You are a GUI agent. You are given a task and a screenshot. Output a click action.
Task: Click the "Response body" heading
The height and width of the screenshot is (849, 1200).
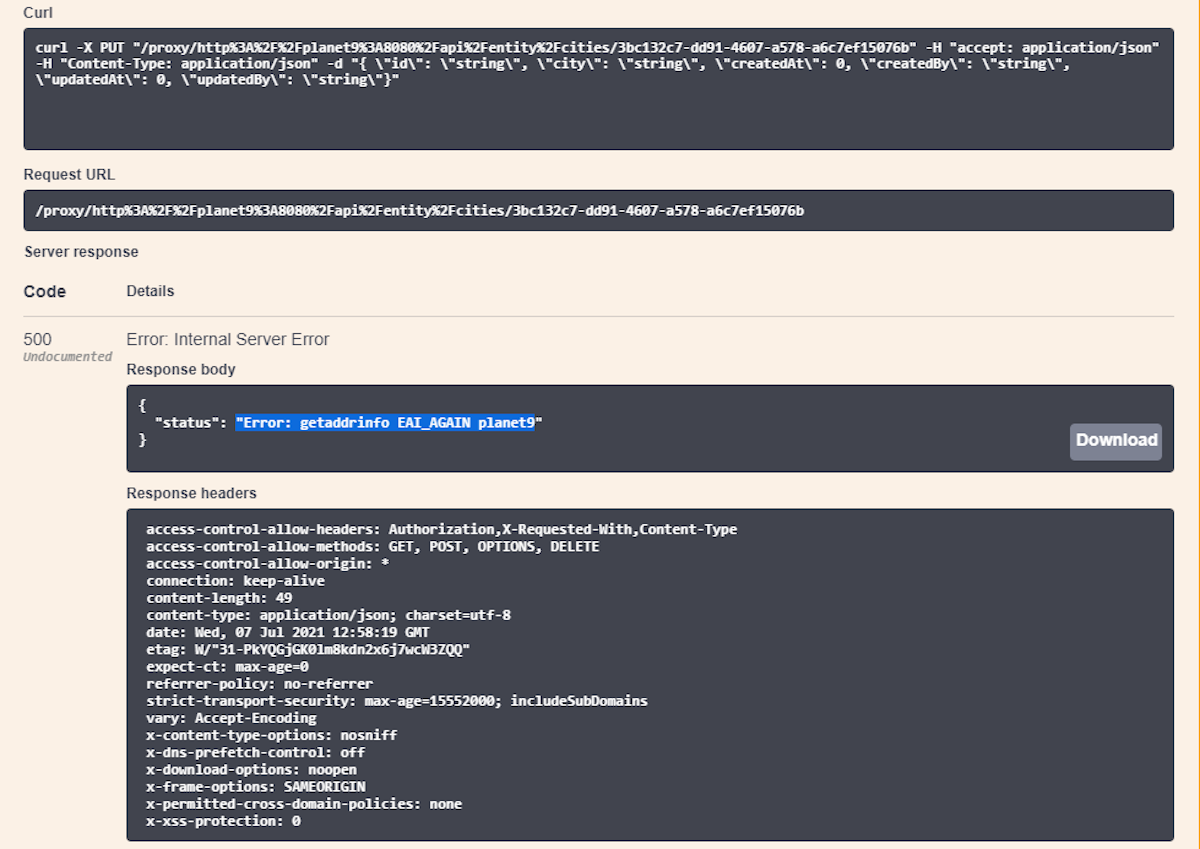pos(181,369)
